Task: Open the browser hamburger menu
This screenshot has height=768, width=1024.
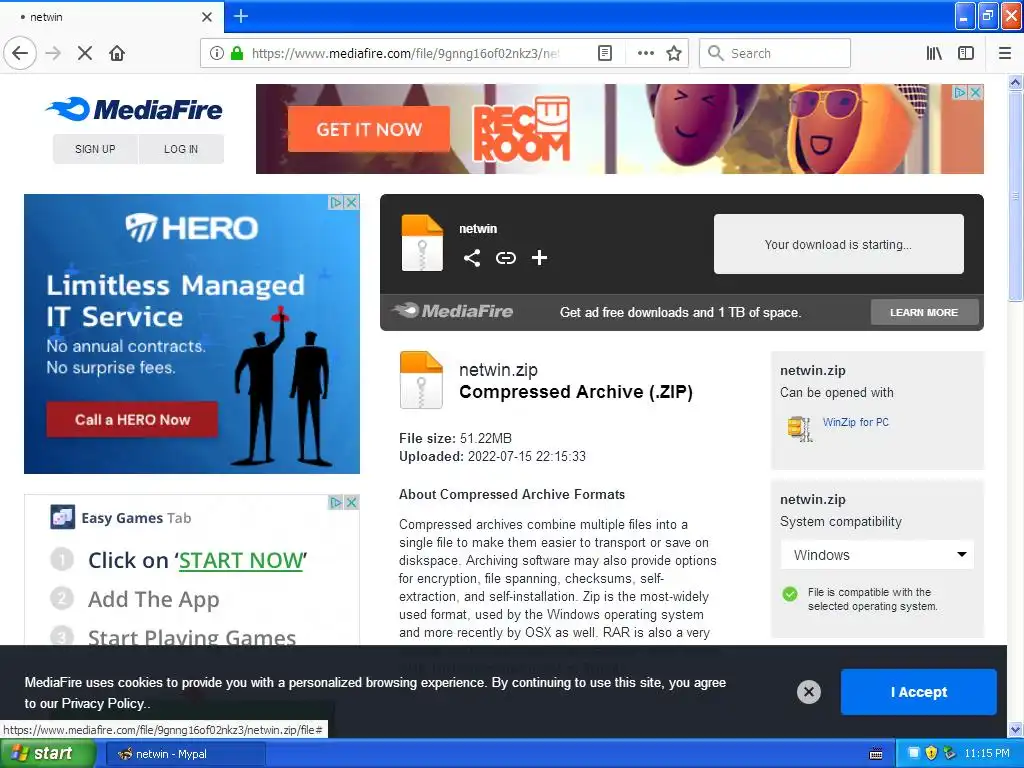Action: pyautogui.click(x=1004, y=53)
